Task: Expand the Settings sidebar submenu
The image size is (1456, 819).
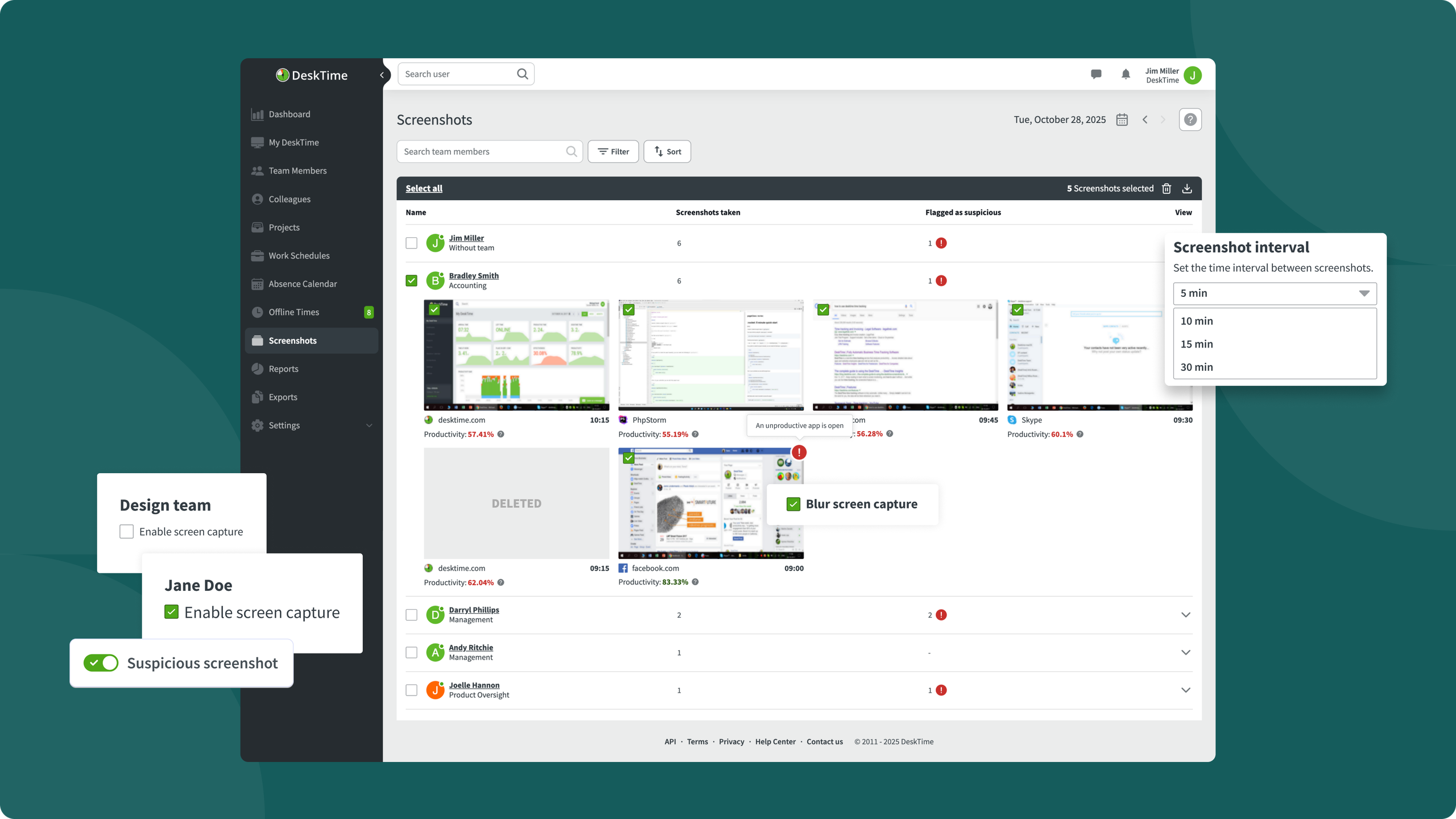Action: click(369, 425)
